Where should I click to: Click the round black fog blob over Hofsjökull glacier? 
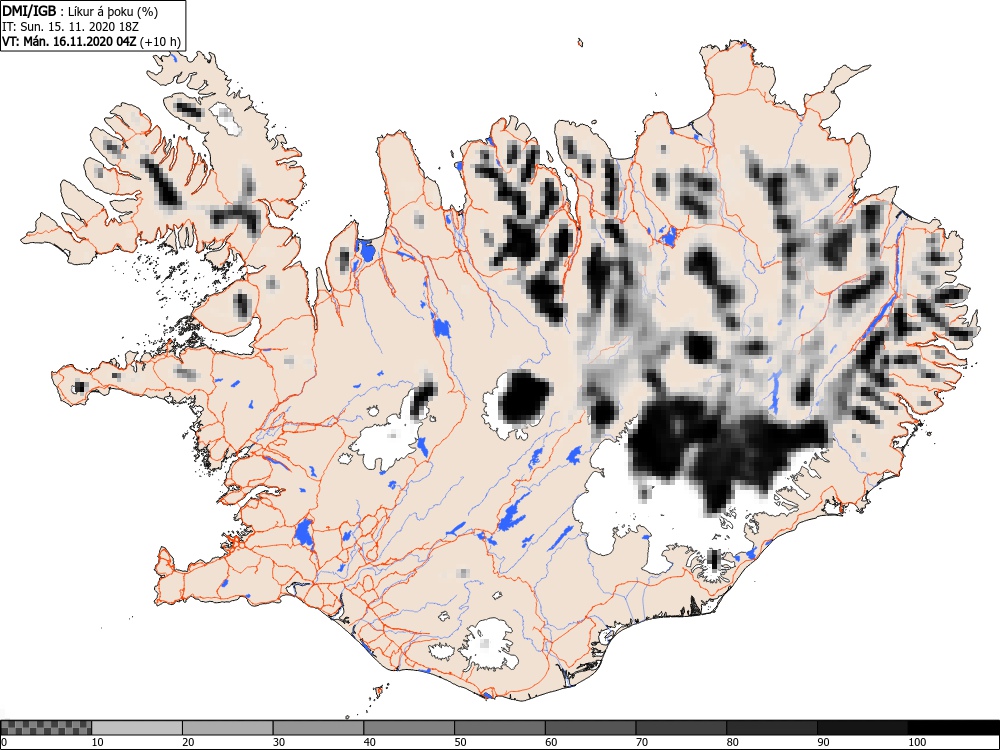click(525, 397)
